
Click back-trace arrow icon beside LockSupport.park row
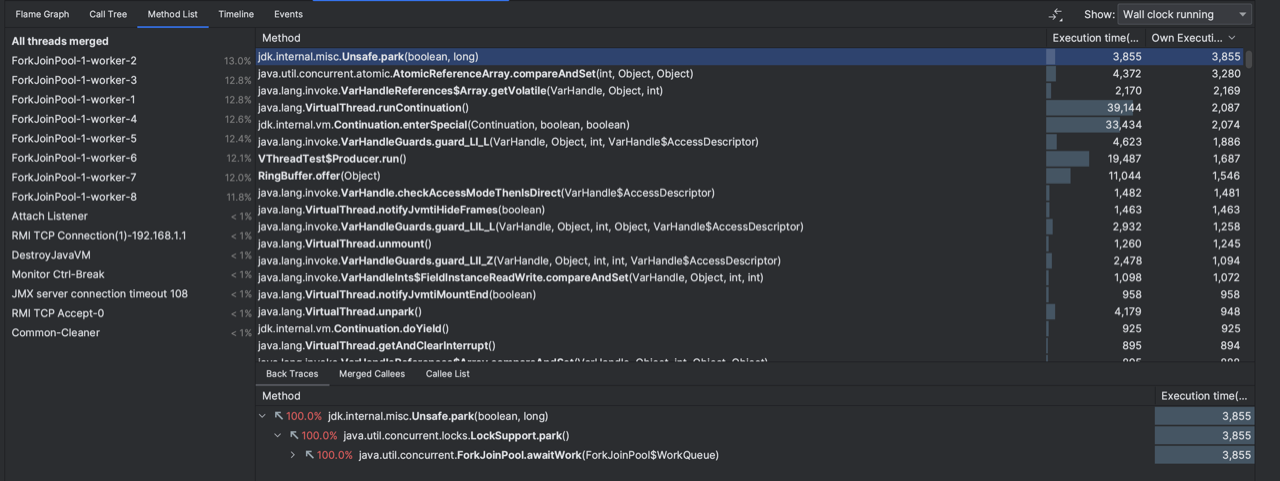coord(295,436)
